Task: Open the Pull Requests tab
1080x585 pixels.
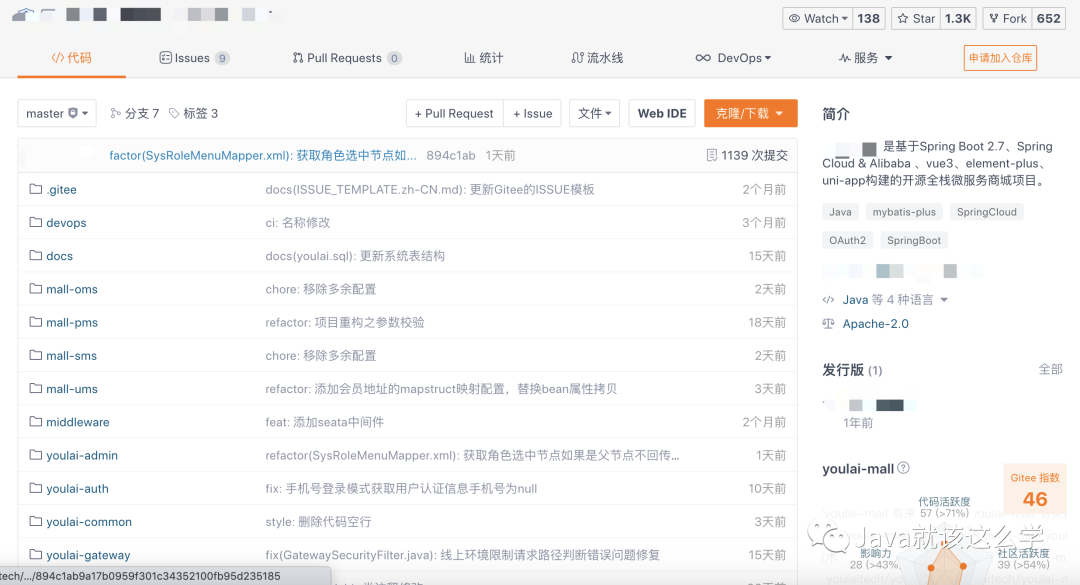Action: (x=346, y=58)
